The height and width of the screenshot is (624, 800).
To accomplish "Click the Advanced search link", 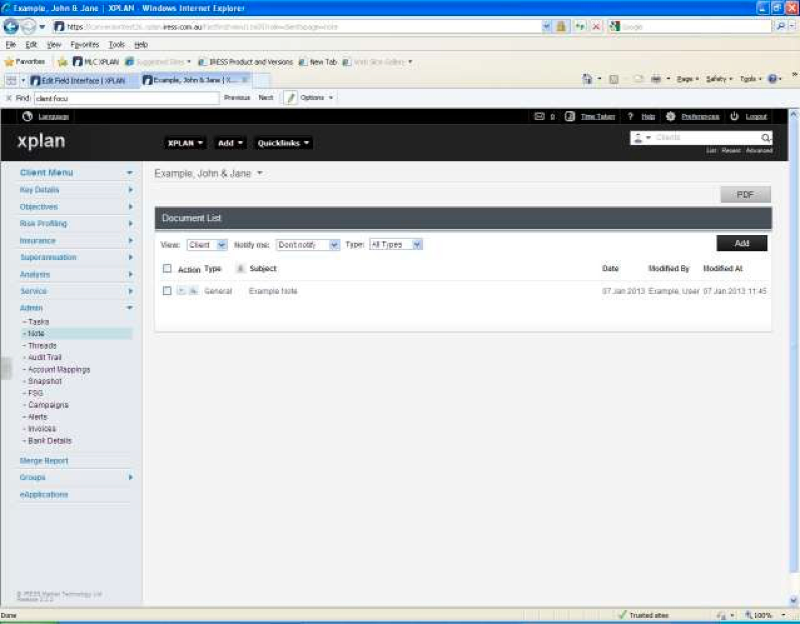I will click(759, 151).
